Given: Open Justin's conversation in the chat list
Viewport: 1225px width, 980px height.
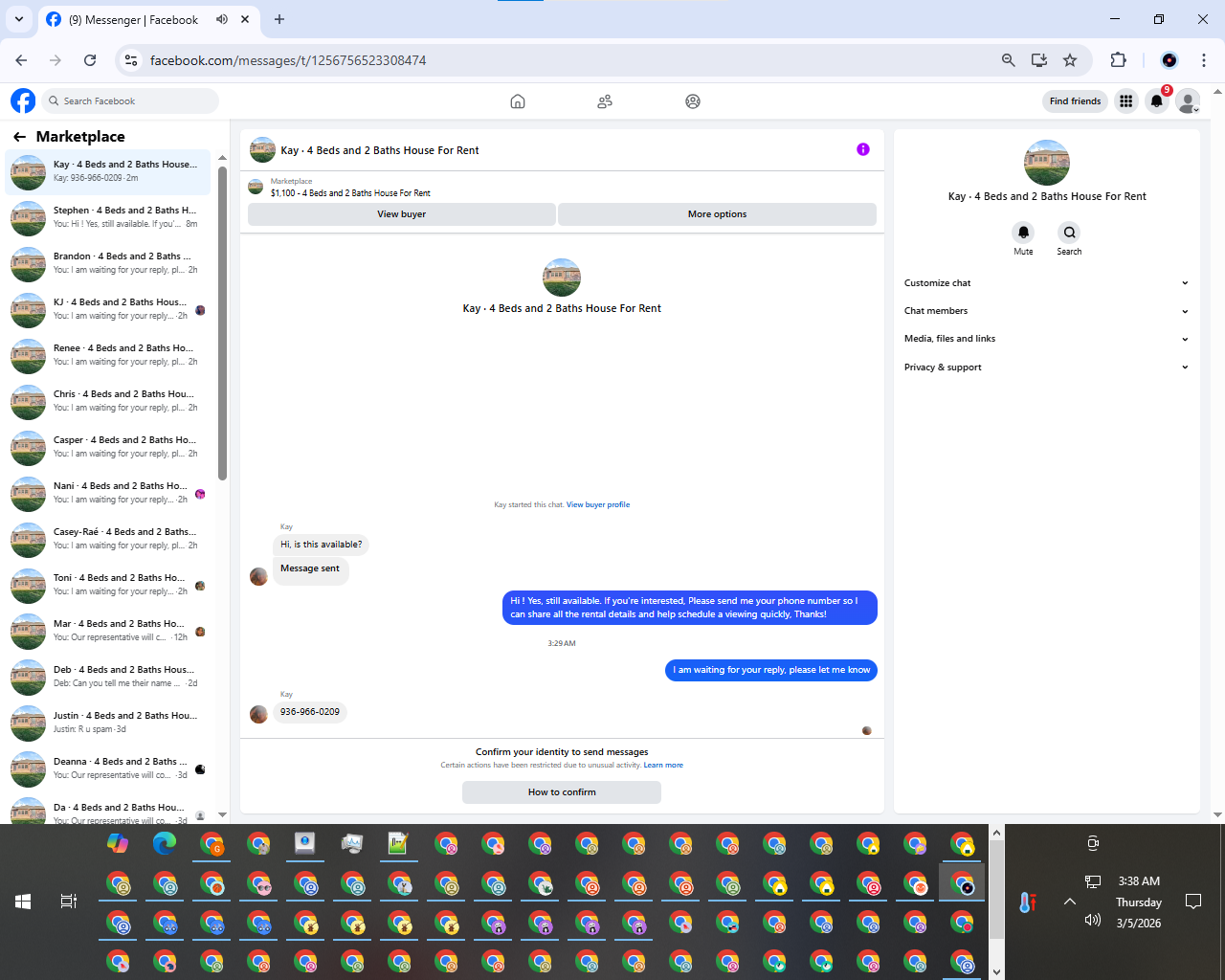Looking at the screenshot, I should coord(107,724).
